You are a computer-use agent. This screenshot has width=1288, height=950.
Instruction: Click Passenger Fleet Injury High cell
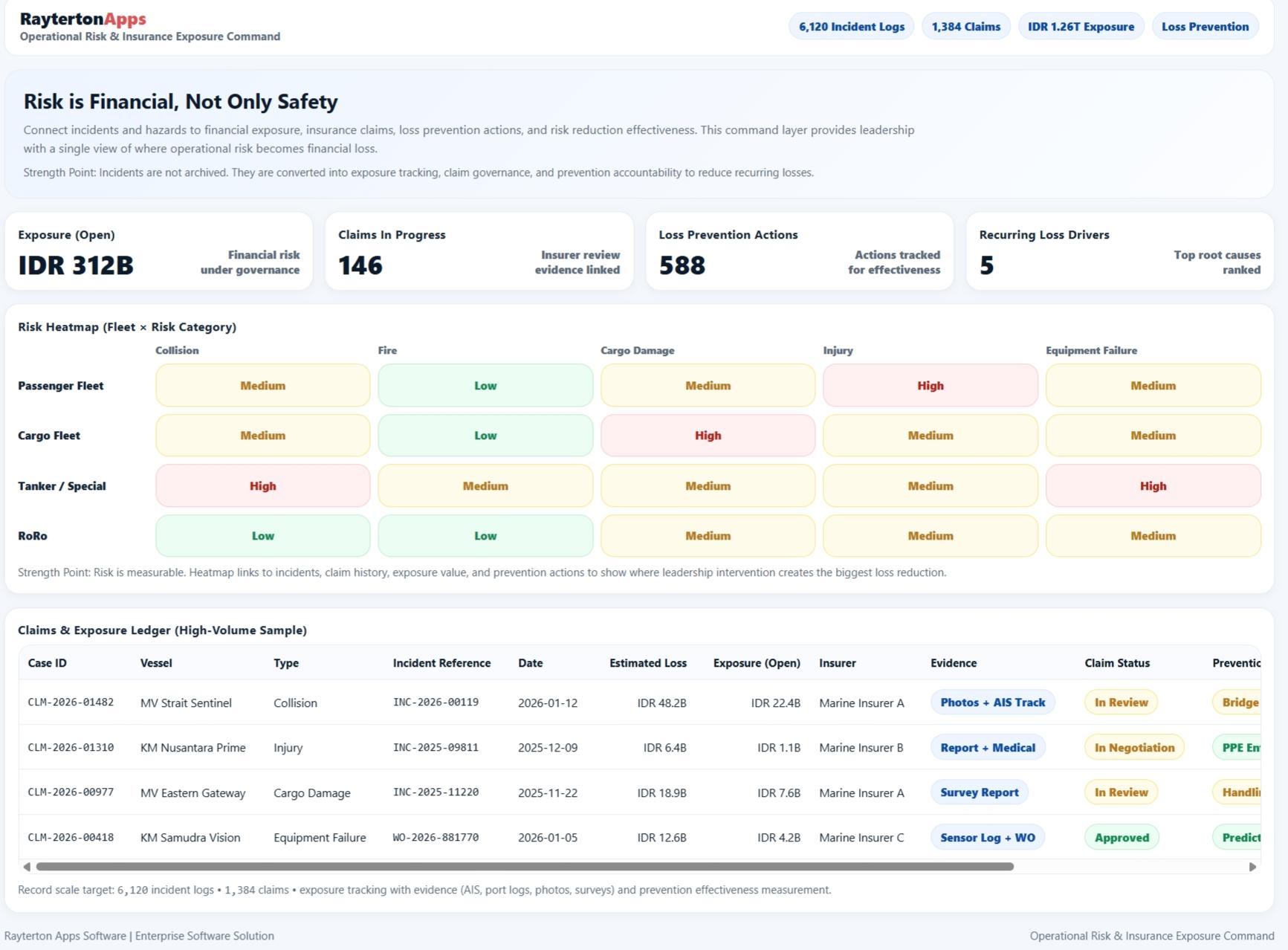click(x=930, y=386)
